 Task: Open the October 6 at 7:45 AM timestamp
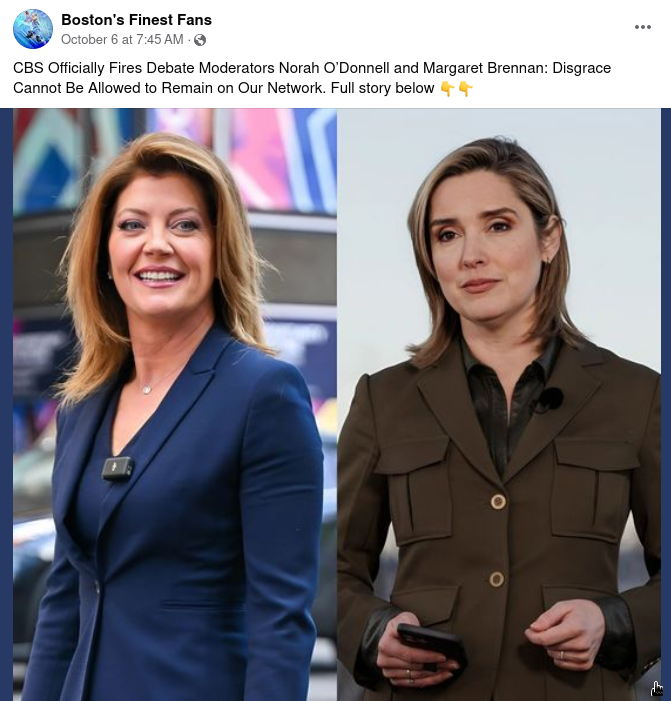[122, 40]
